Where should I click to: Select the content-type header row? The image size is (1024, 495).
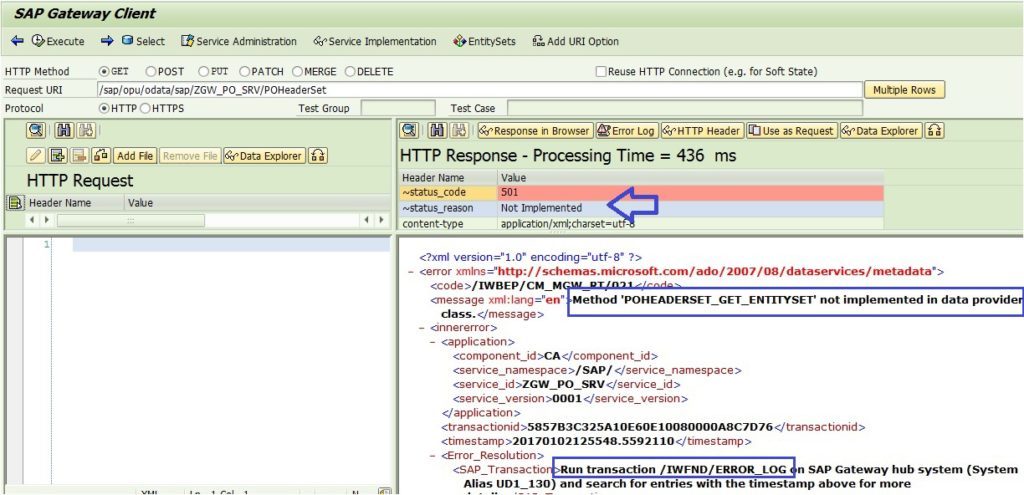[x=641, y=223]
